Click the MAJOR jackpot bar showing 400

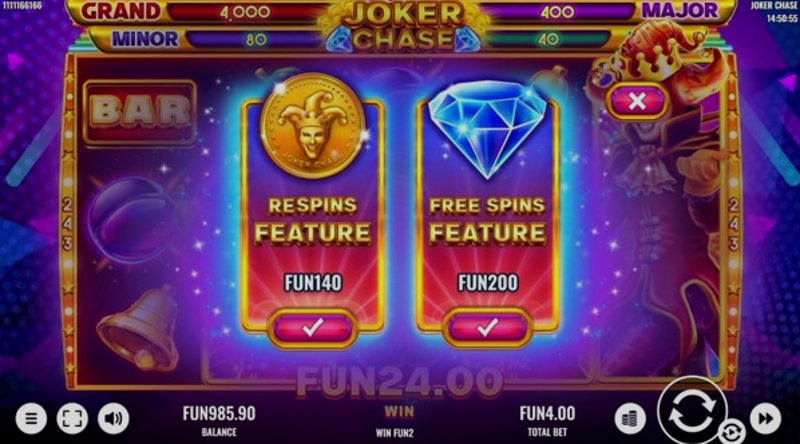[x=602, y=11]
